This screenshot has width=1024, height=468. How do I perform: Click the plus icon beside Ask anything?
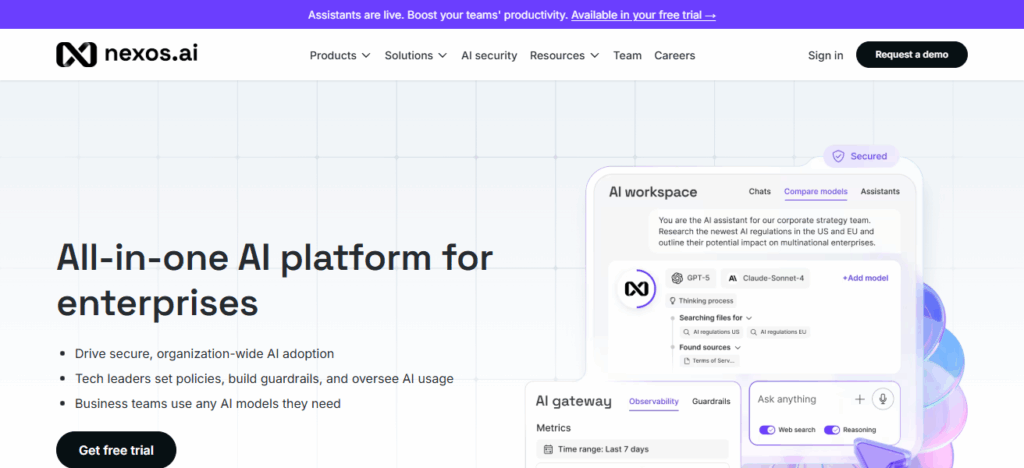[859, 399]
